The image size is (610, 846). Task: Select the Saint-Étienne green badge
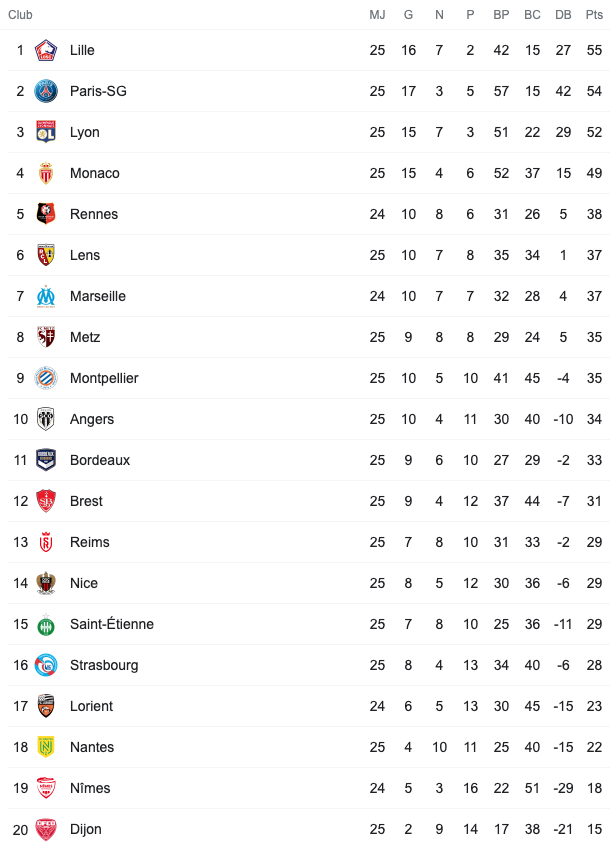tap(46, 624)
